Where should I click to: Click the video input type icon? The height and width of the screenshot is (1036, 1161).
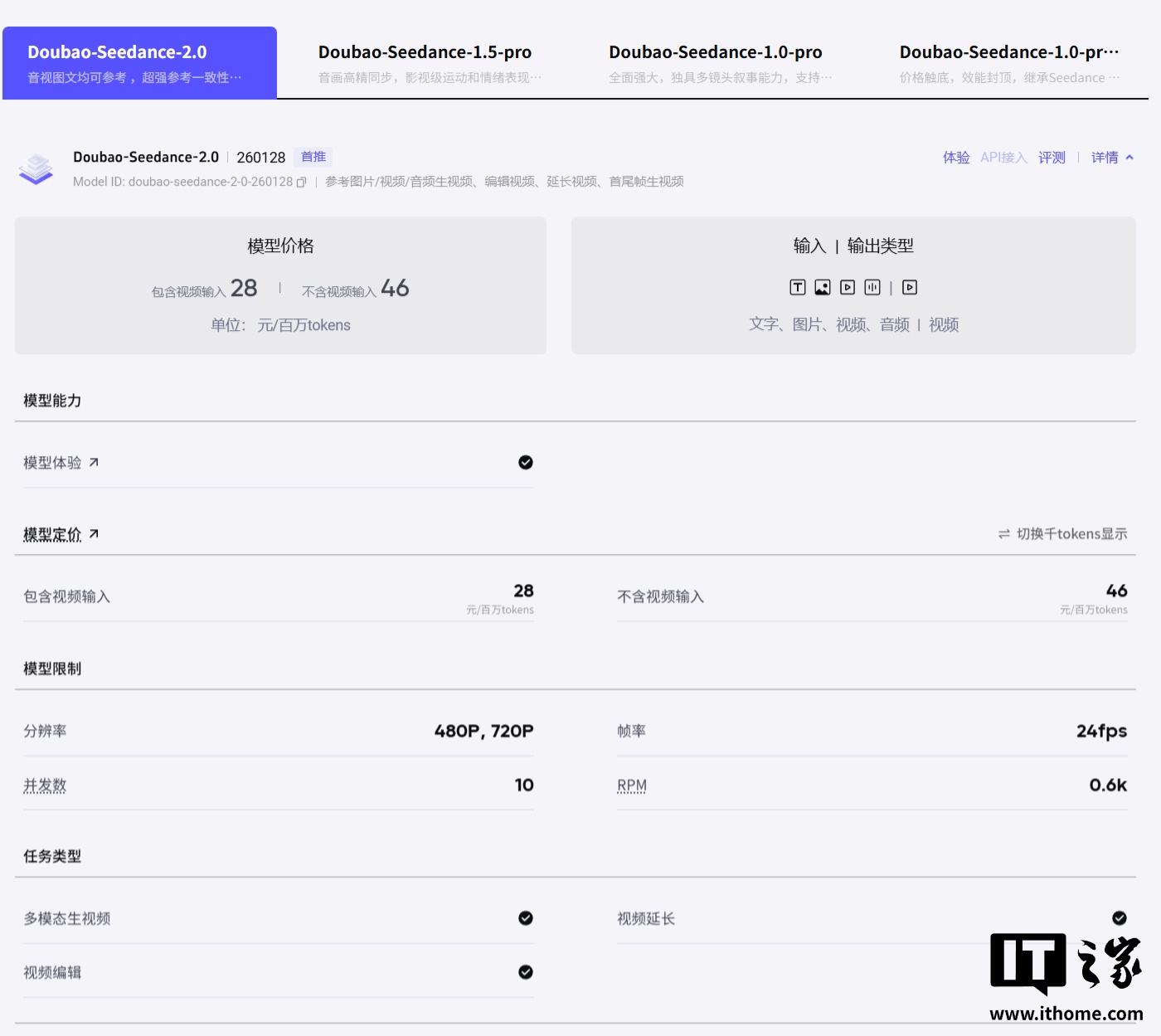847,287
